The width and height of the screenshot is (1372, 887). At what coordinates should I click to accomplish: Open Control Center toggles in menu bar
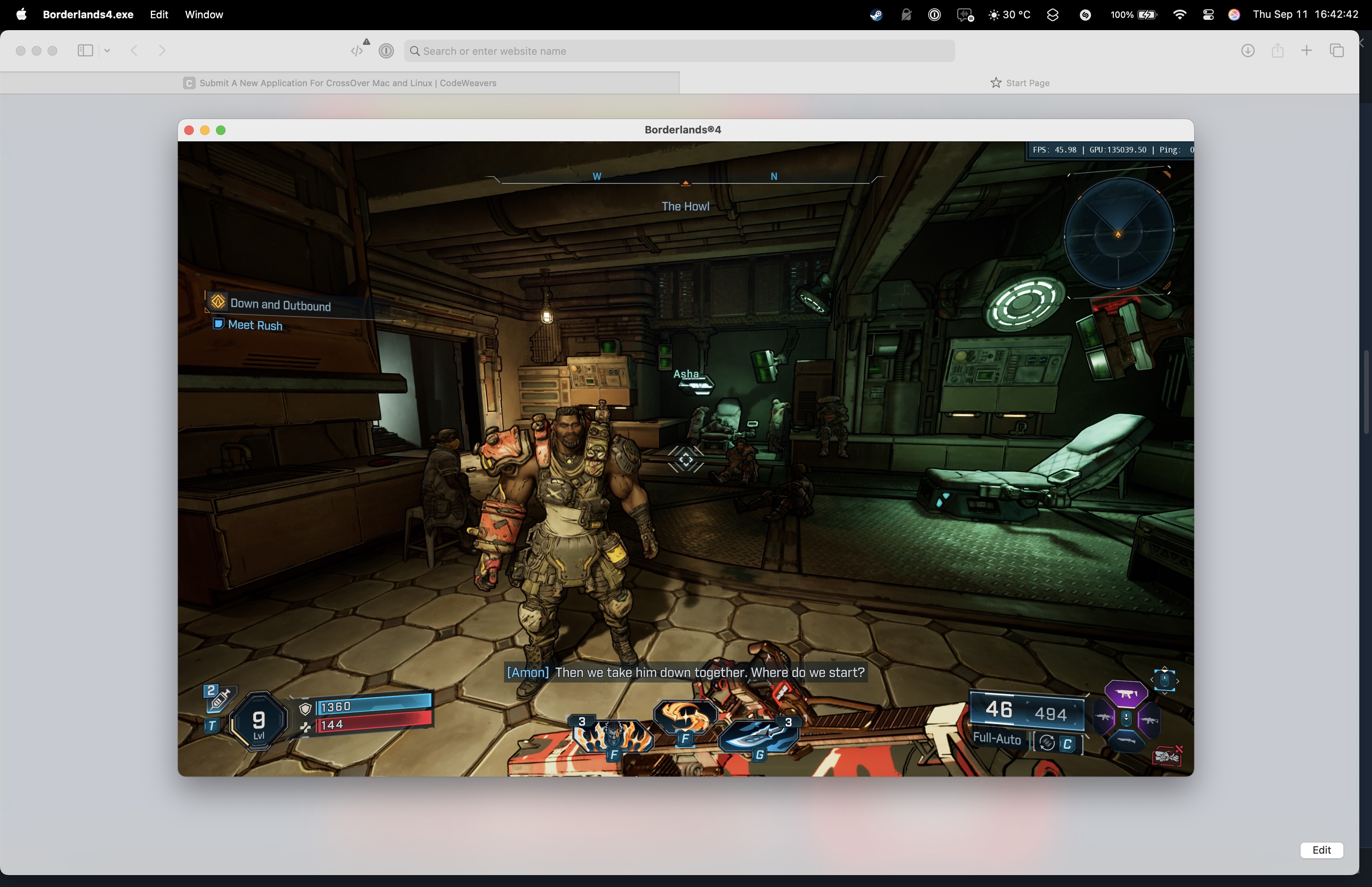click(1208, 15)
